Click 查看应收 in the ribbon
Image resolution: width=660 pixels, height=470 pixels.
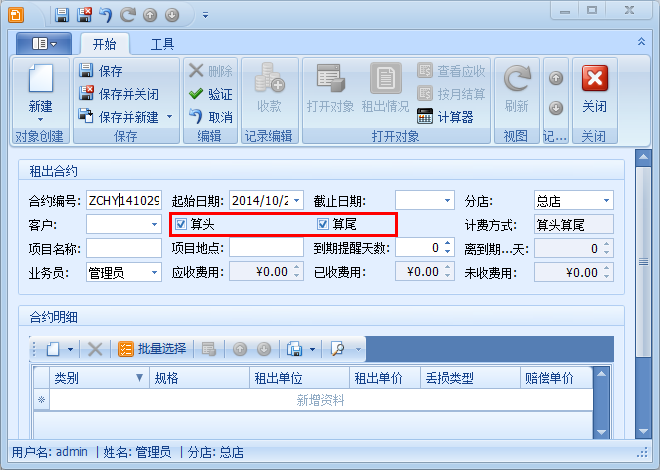451,71
